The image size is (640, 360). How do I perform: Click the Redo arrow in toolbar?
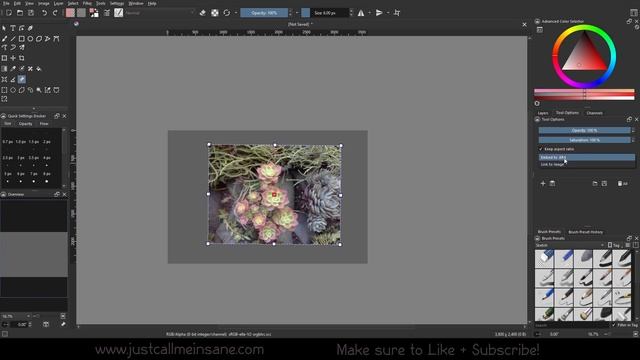pyautogui.click(x=55, y=13)
